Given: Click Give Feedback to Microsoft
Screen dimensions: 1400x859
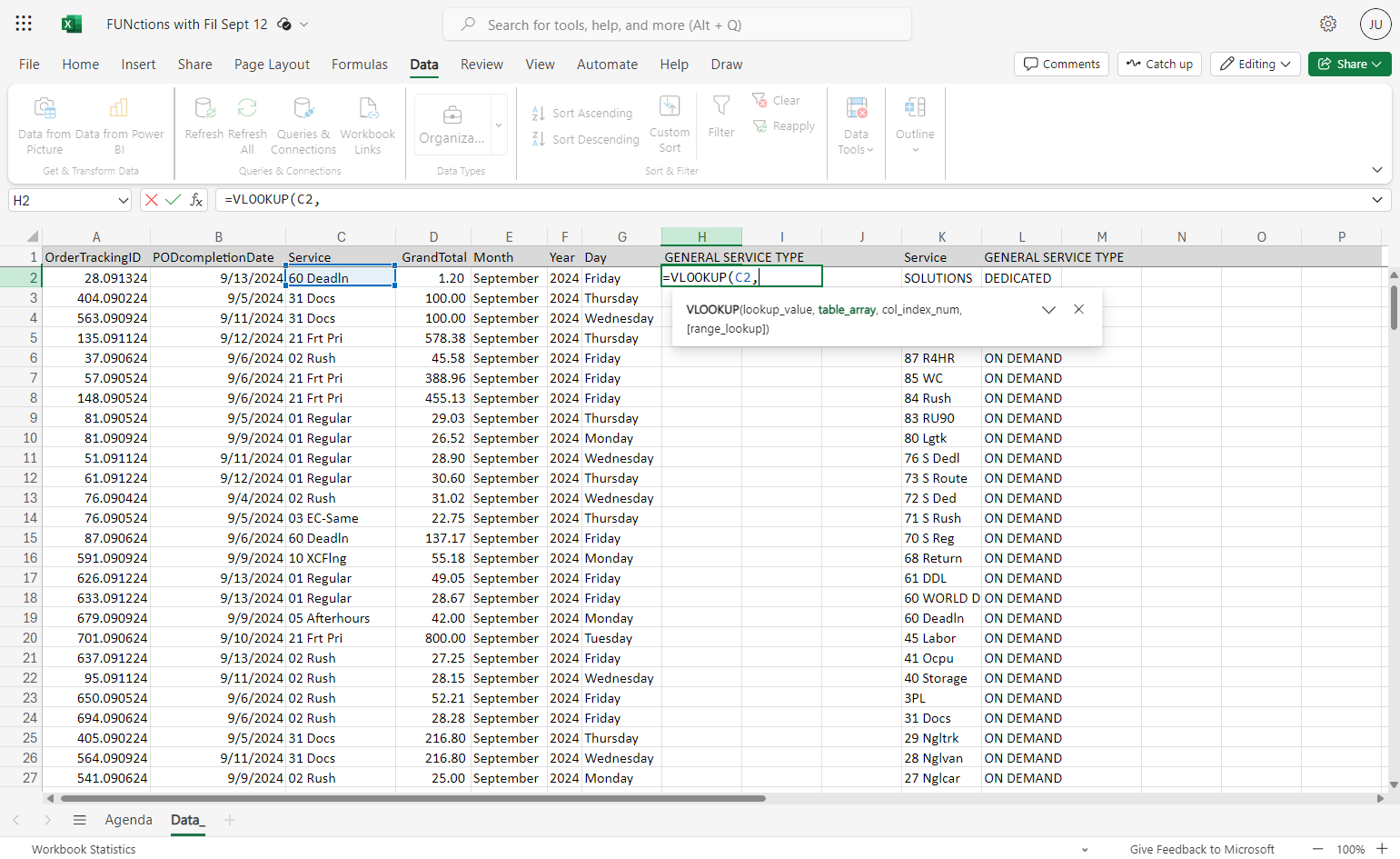Looking at the screenshot, I should point(1202,849).
